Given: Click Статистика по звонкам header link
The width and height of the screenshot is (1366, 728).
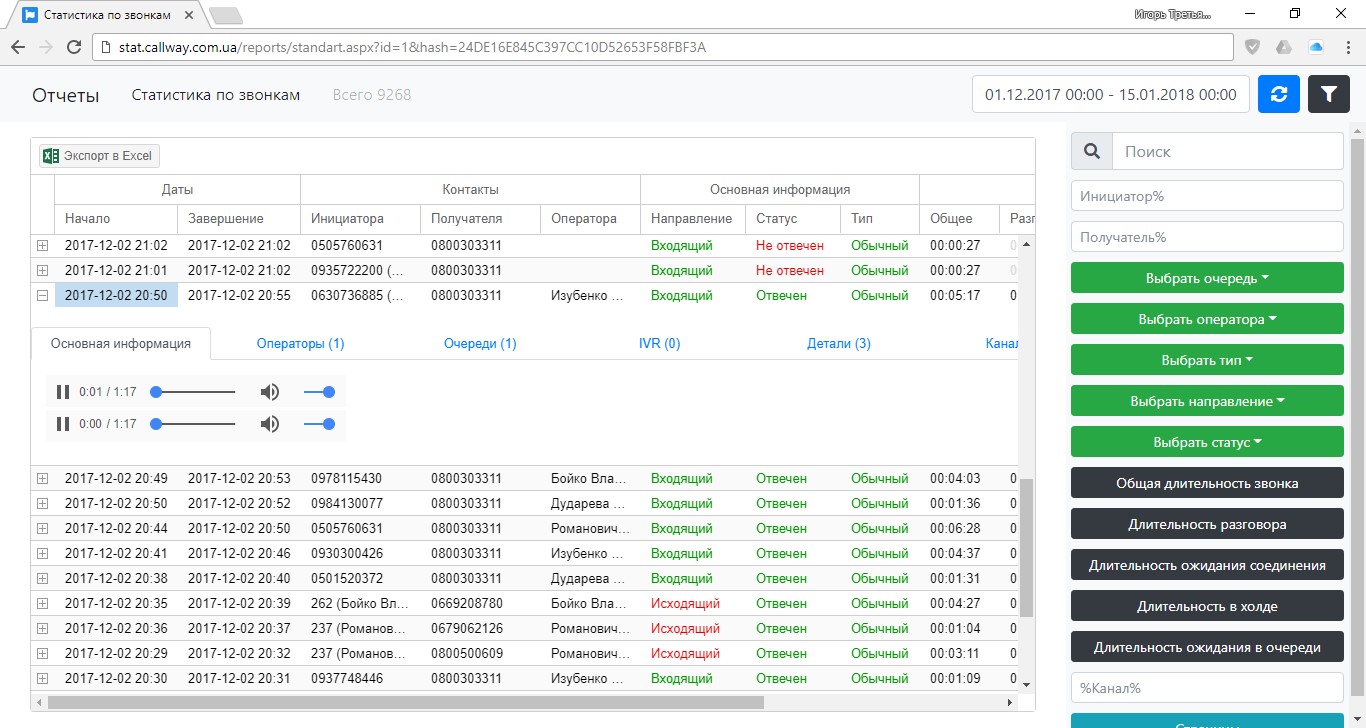Looking at the screenshot, I should [x=216, y=95].
